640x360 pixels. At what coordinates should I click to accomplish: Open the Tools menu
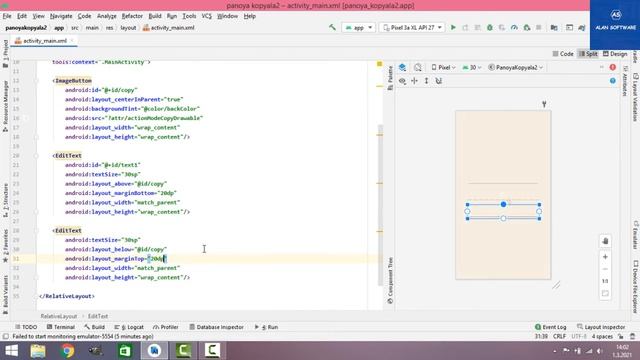(189, 16)
